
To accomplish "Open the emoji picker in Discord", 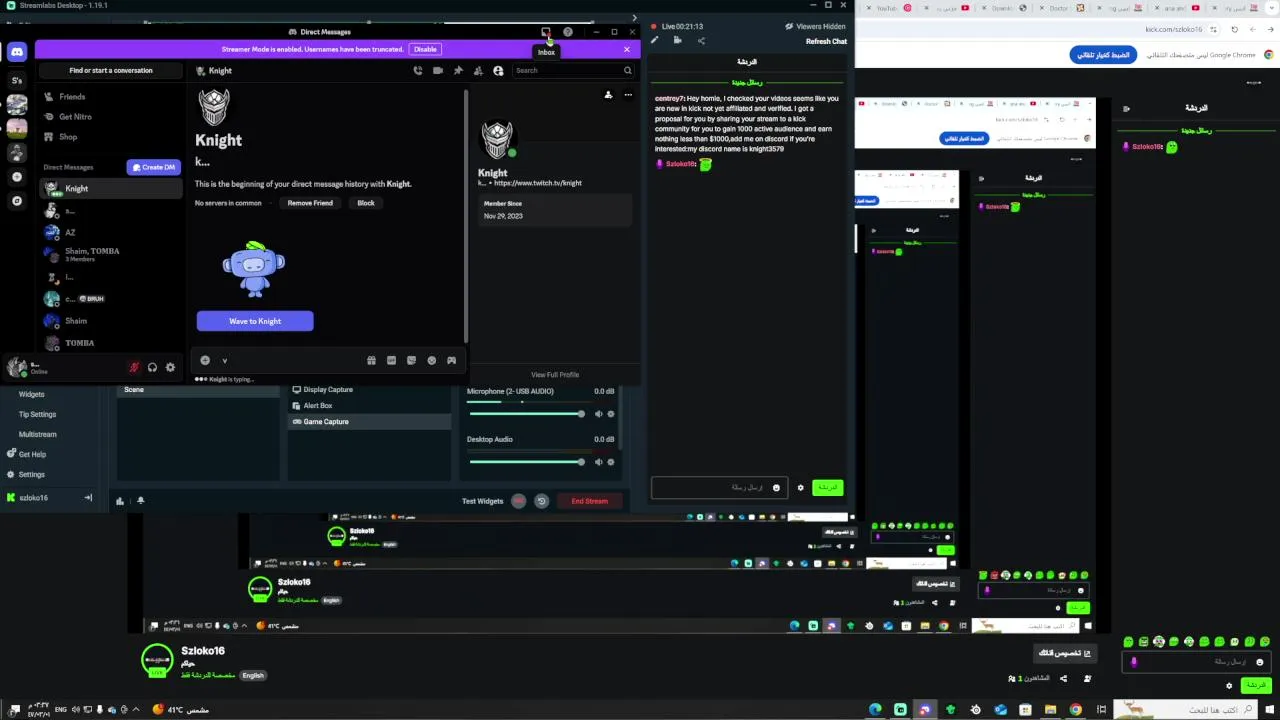I will point(431,361).
